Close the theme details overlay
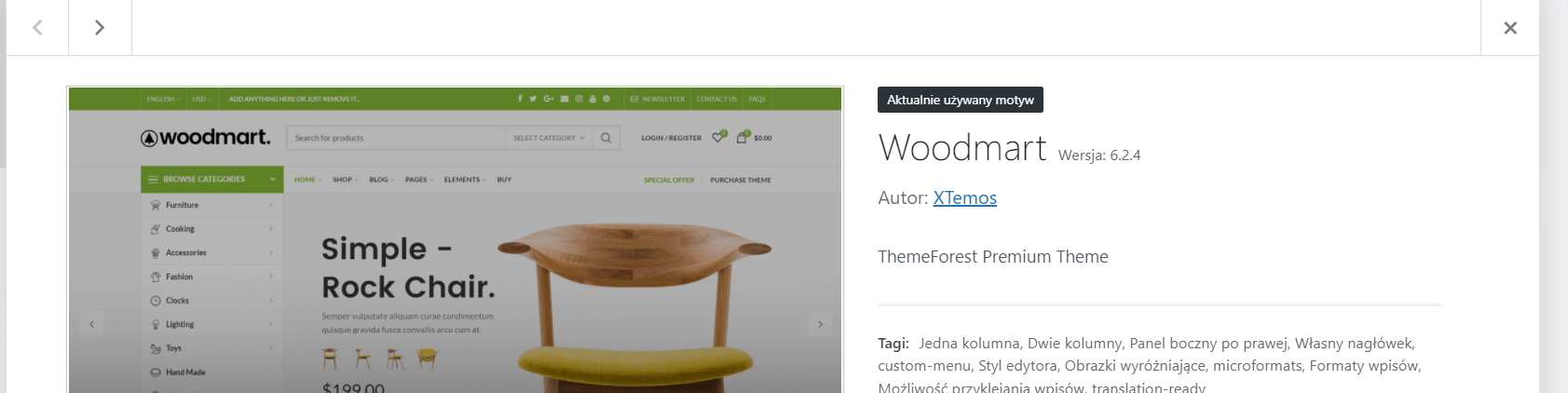Viewport: 1568px width, 393px height. coord(1510,28)
